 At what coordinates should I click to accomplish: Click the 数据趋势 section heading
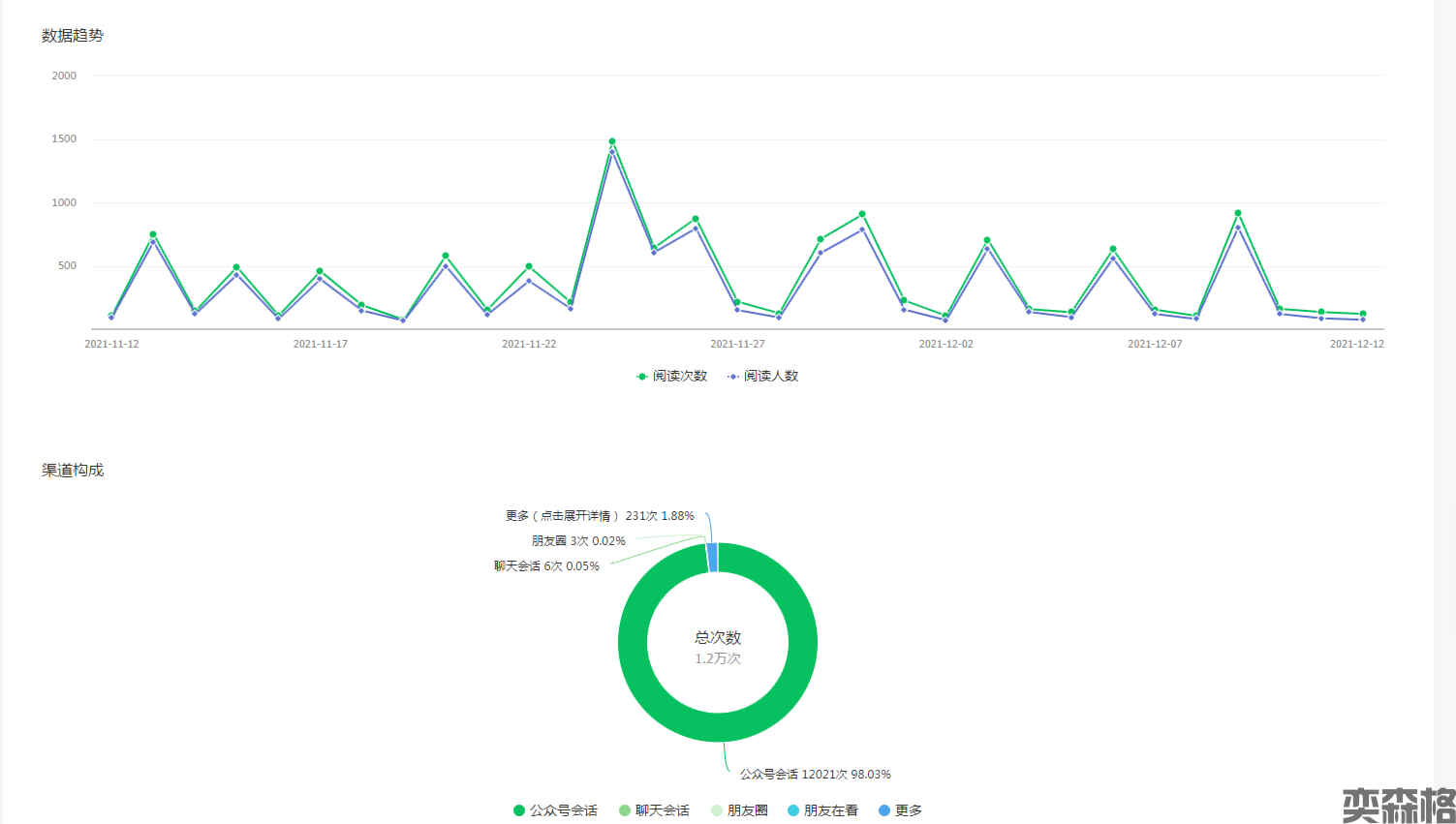coord(73,36)
